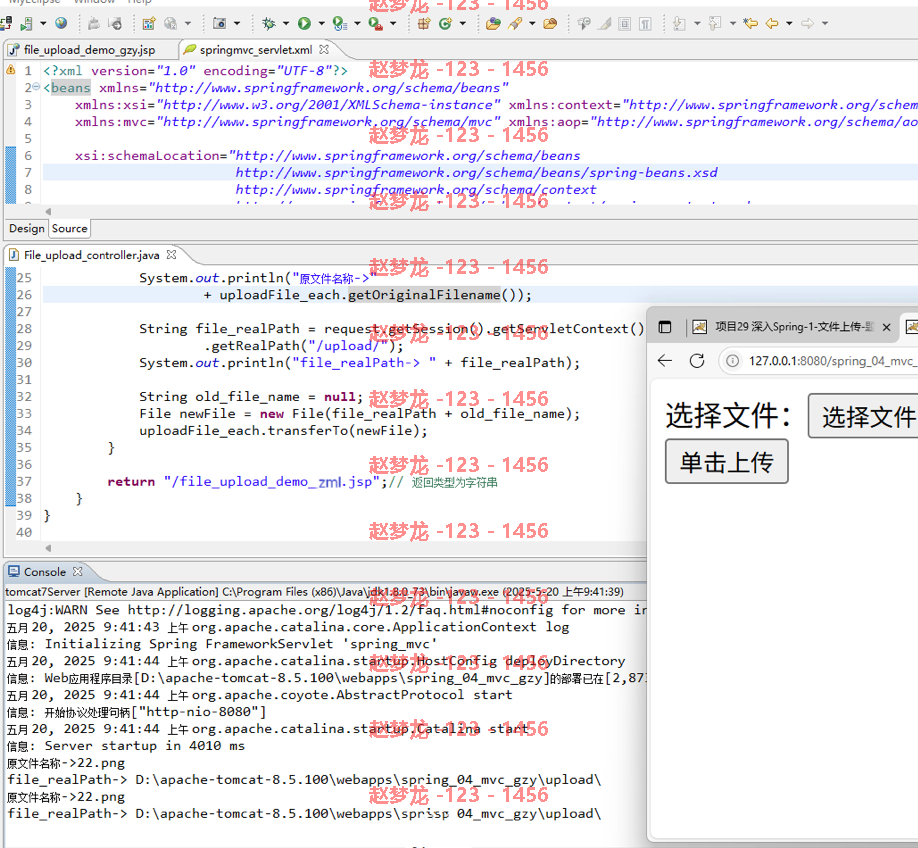Click the 单击上传 upload button
Screen dimensions: 918x848
click(727, 462)
